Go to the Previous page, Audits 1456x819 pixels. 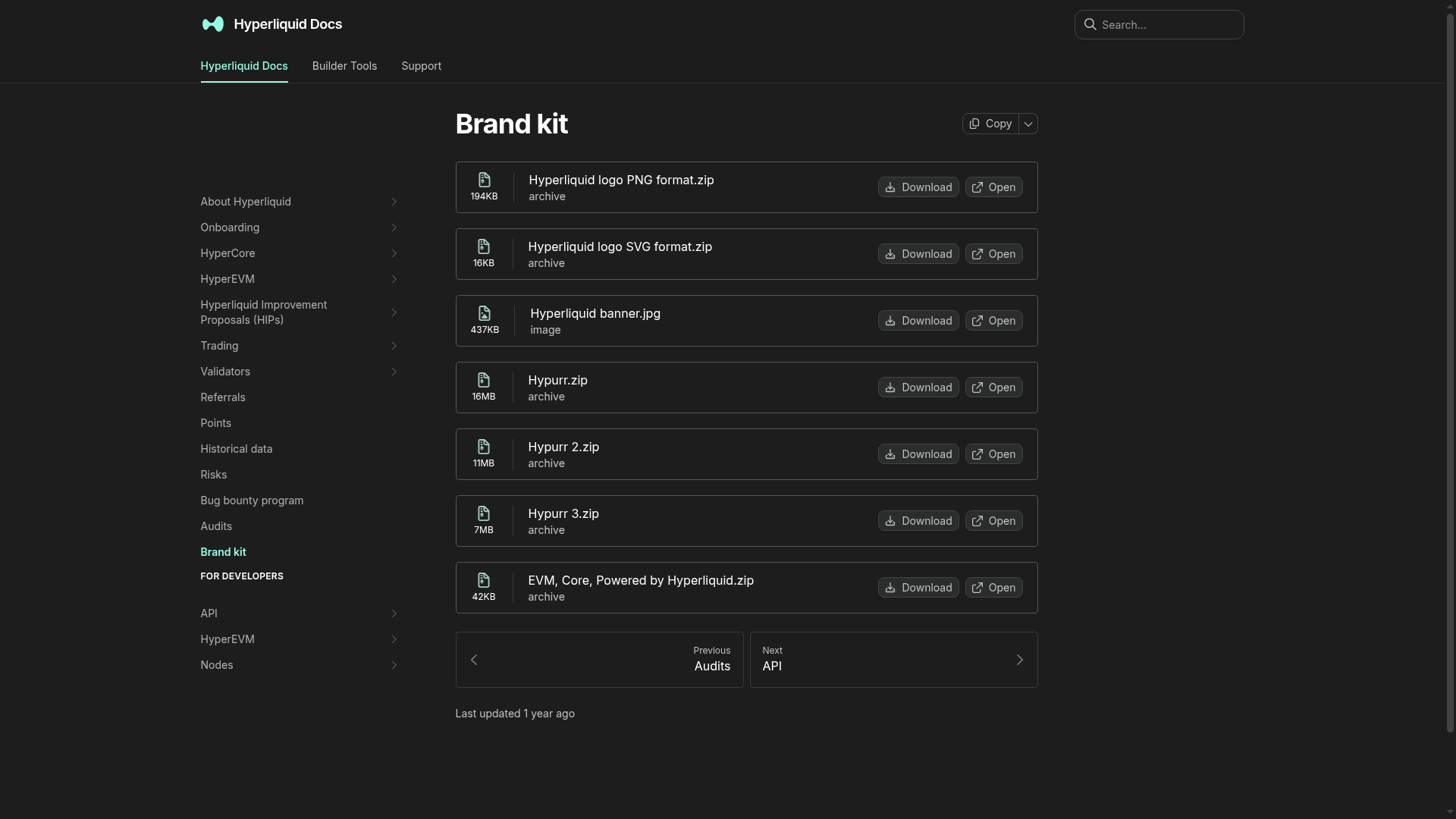[599, 660]
